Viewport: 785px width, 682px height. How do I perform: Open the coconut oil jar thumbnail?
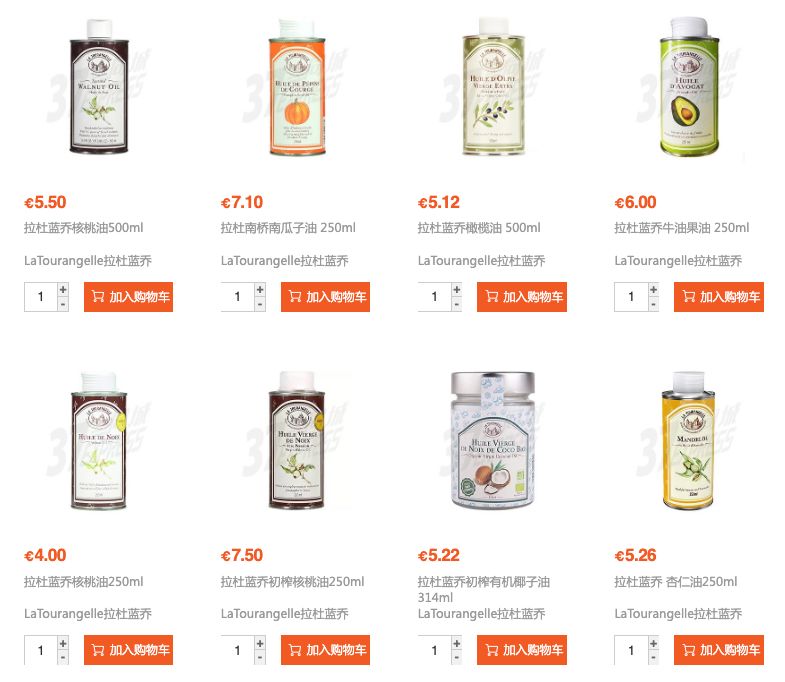(x=493, y=440)
